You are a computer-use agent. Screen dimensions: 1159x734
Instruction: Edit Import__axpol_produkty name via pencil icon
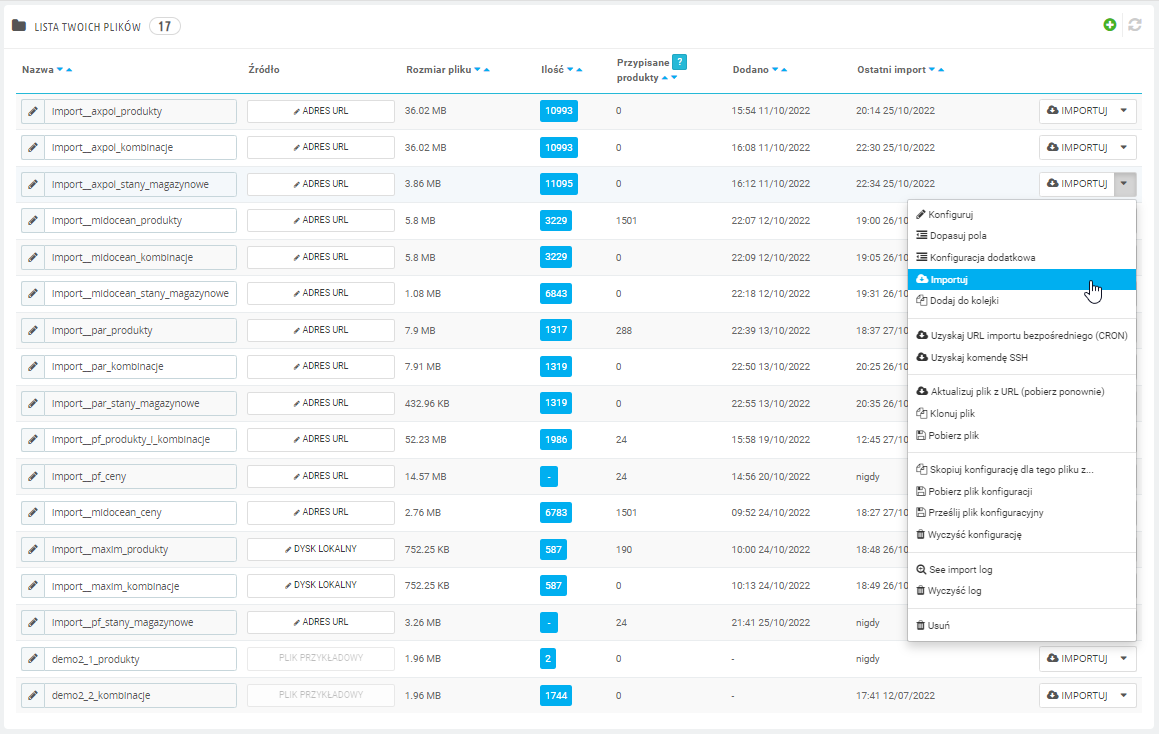[32, 111]
